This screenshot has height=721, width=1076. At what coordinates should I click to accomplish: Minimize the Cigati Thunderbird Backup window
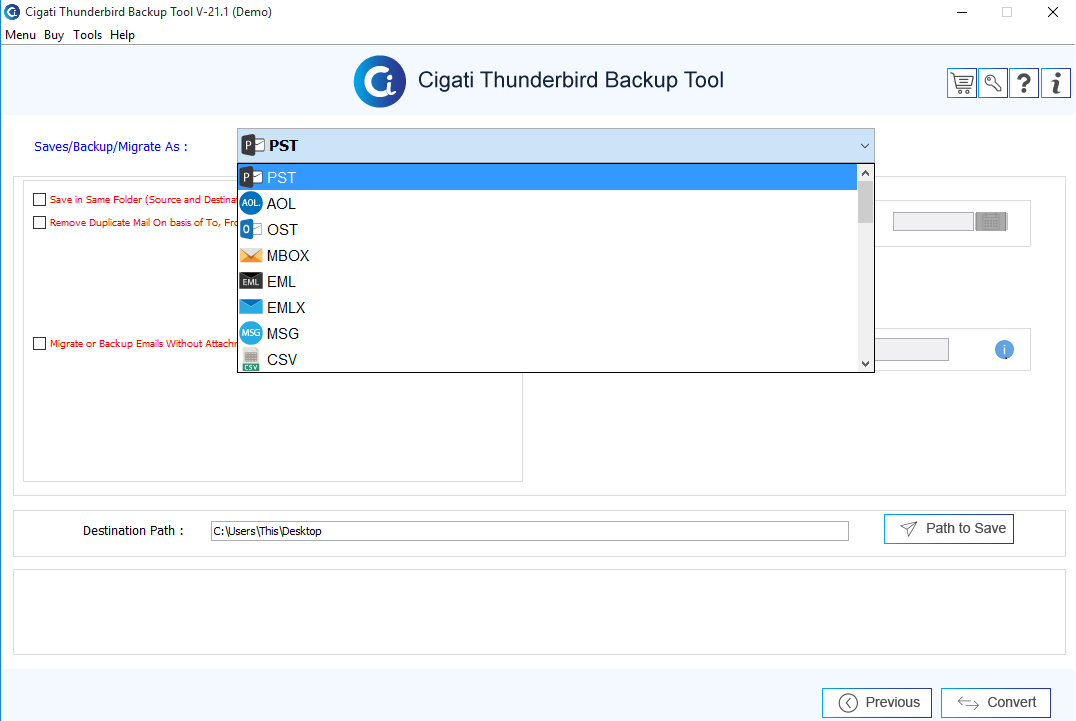click(962, 12)
